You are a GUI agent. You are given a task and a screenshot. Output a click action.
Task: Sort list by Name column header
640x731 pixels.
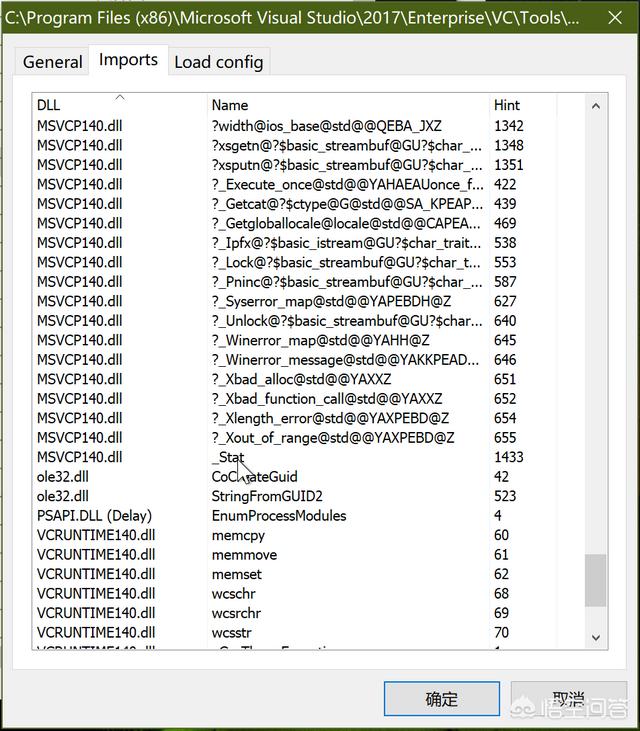pos(348,105)
